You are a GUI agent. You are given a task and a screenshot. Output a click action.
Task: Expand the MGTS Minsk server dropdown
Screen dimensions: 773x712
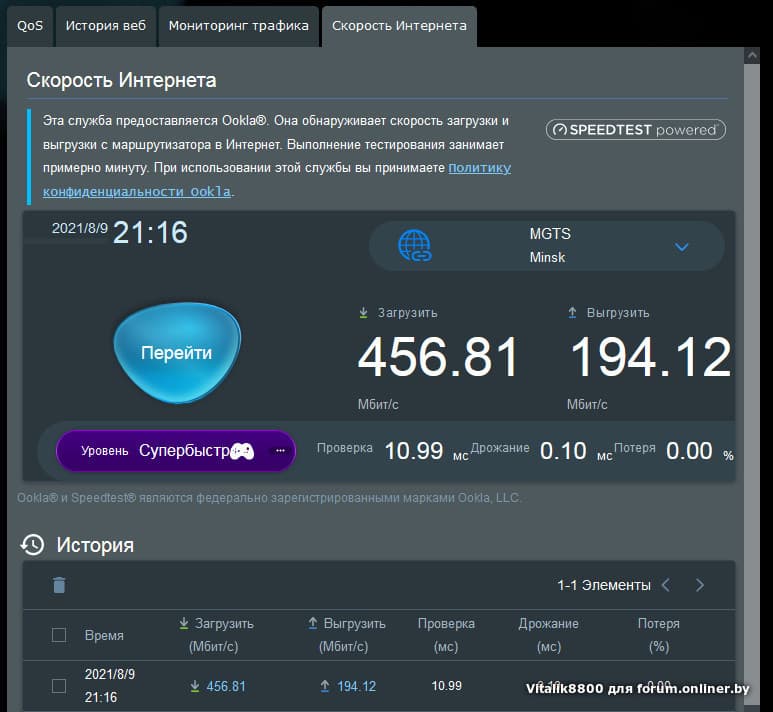(681, 246)
